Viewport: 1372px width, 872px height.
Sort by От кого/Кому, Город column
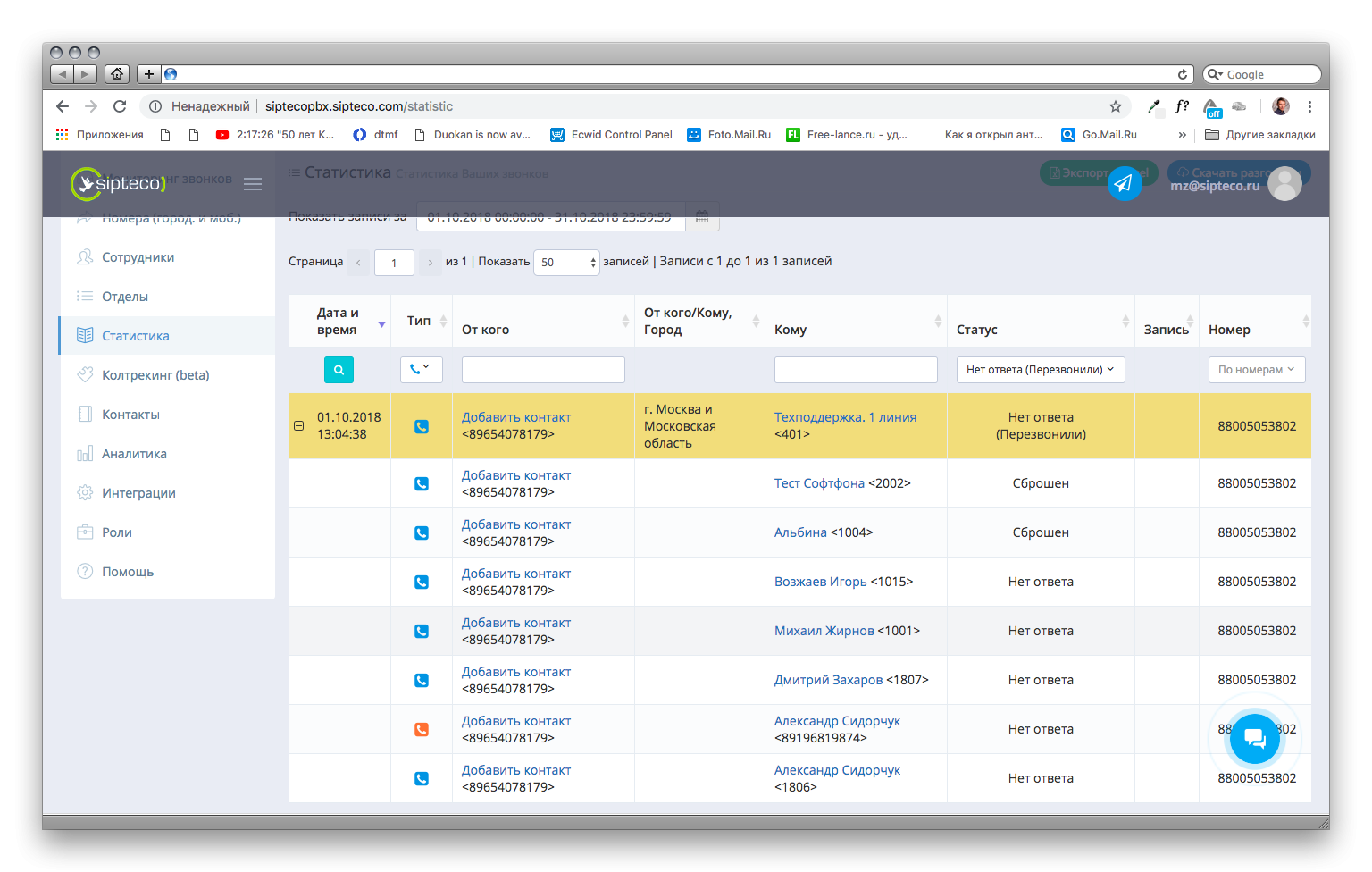[x=699, y=321]
